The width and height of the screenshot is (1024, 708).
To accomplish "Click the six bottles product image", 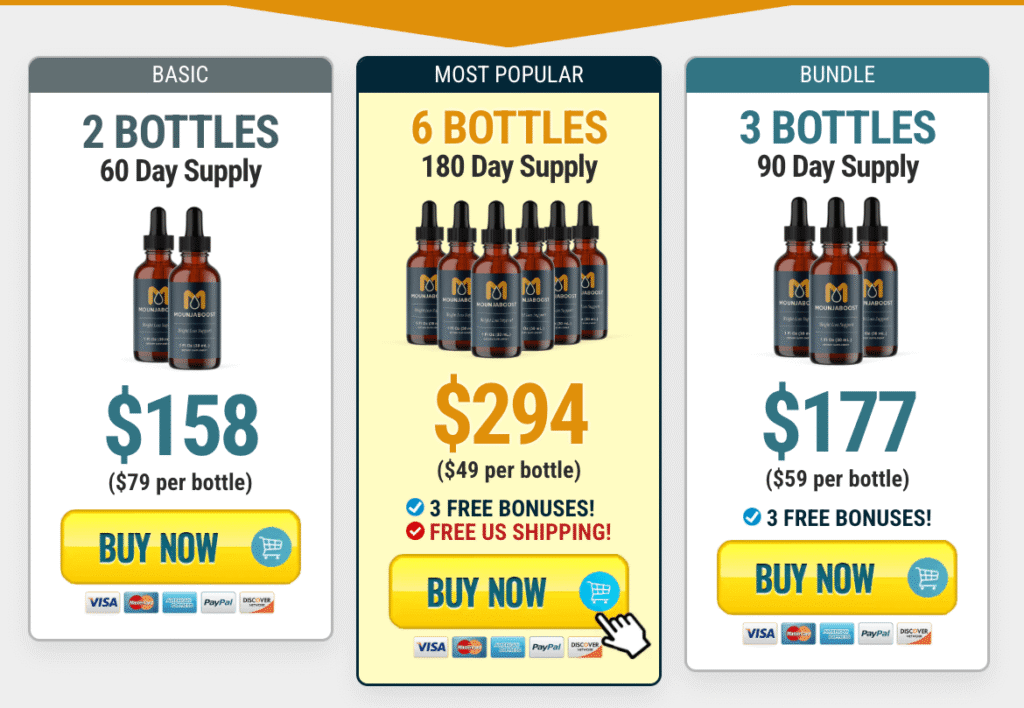I will (507, 278).
